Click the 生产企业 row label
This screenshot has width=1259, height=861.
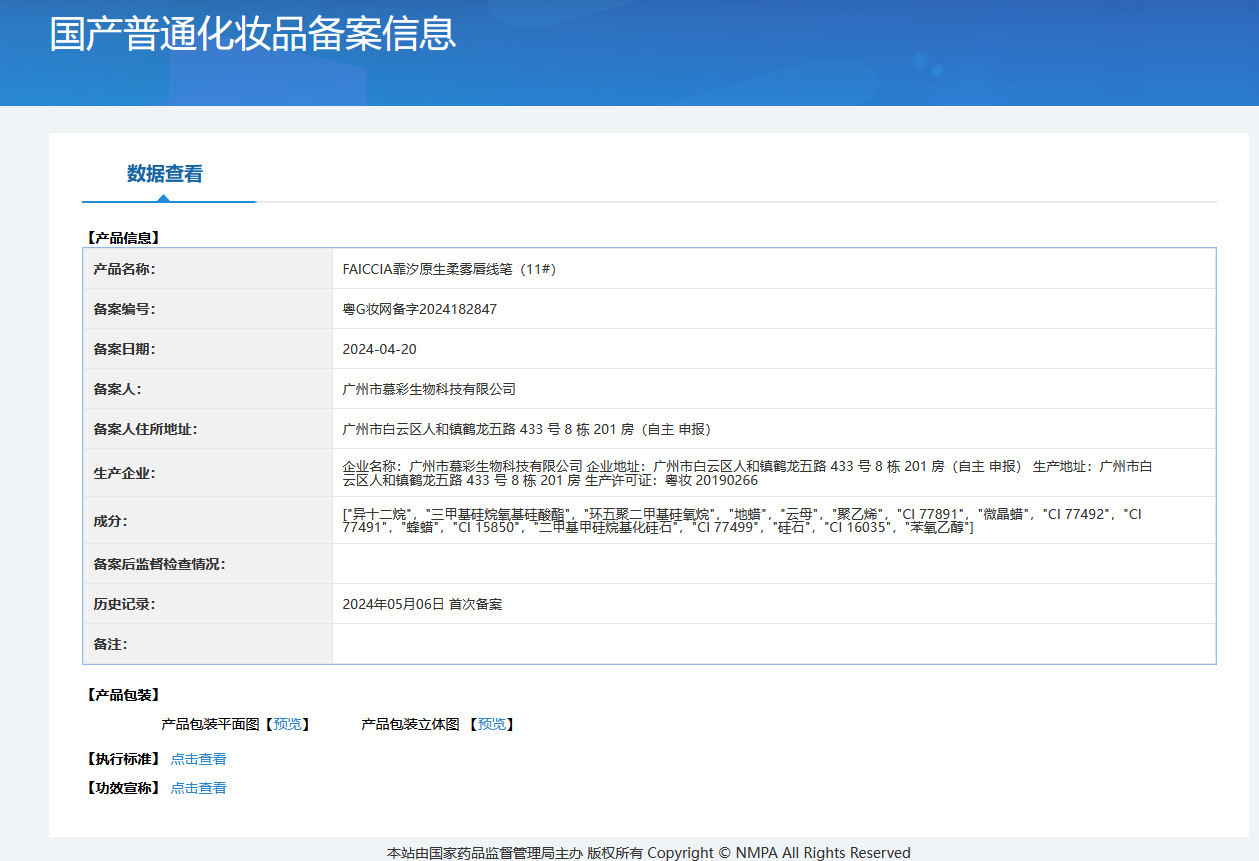point(124,473)
